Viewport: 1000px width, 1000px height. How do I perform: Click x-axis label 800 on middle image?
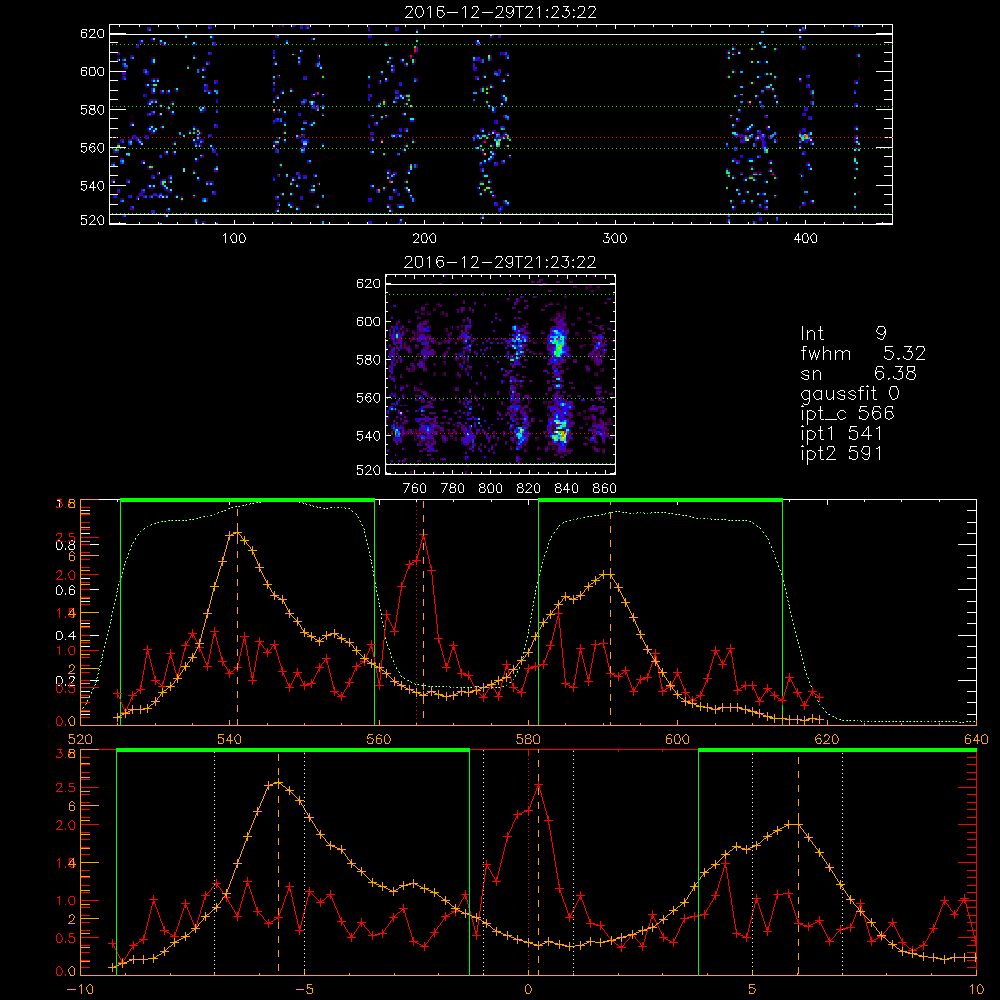490,489
